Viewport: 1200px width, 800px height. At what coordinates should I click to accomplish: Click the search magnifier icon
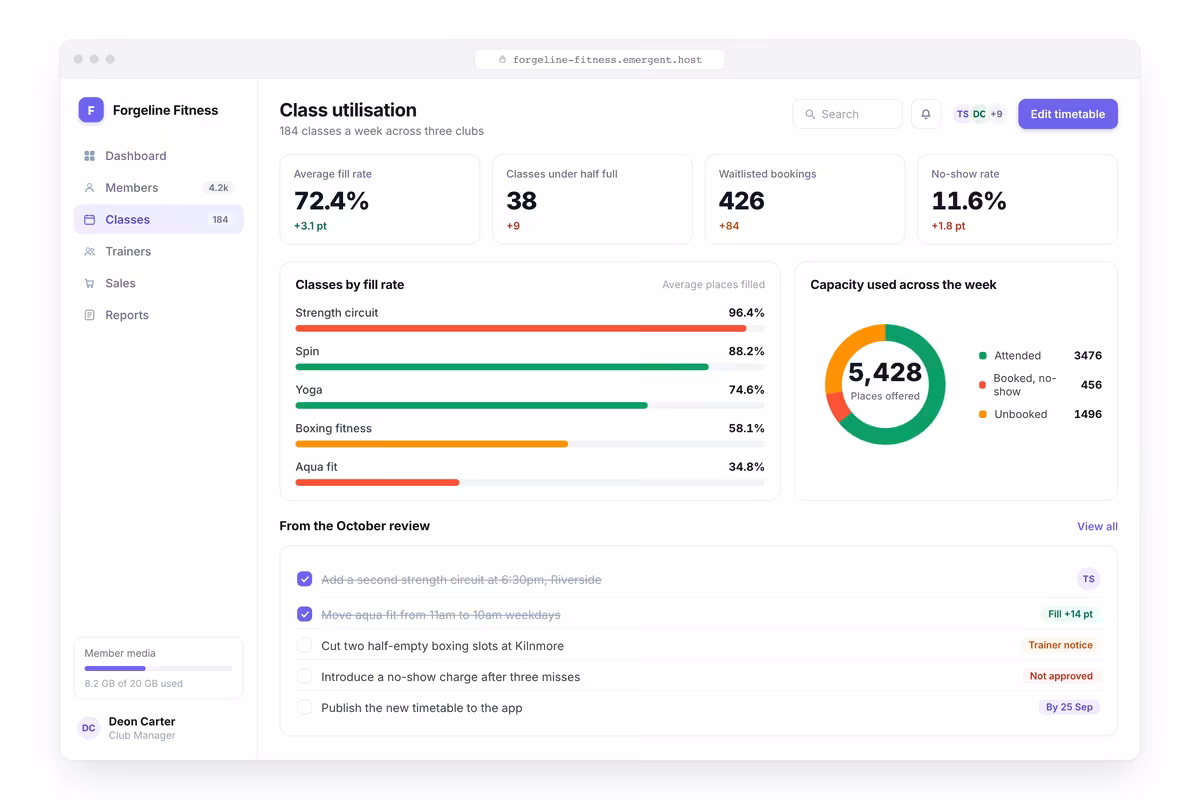pos(810,114)
